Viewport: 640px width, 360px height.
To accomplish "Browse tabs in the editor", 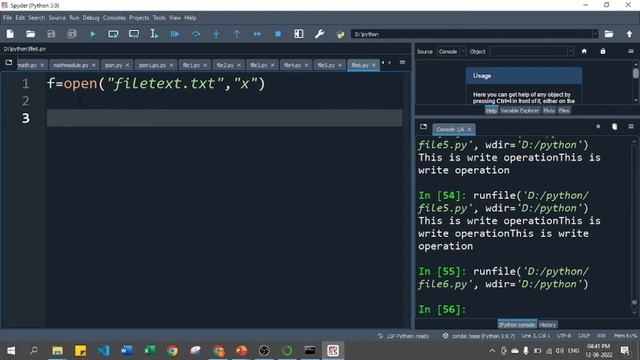I will (x=9, y=62).
